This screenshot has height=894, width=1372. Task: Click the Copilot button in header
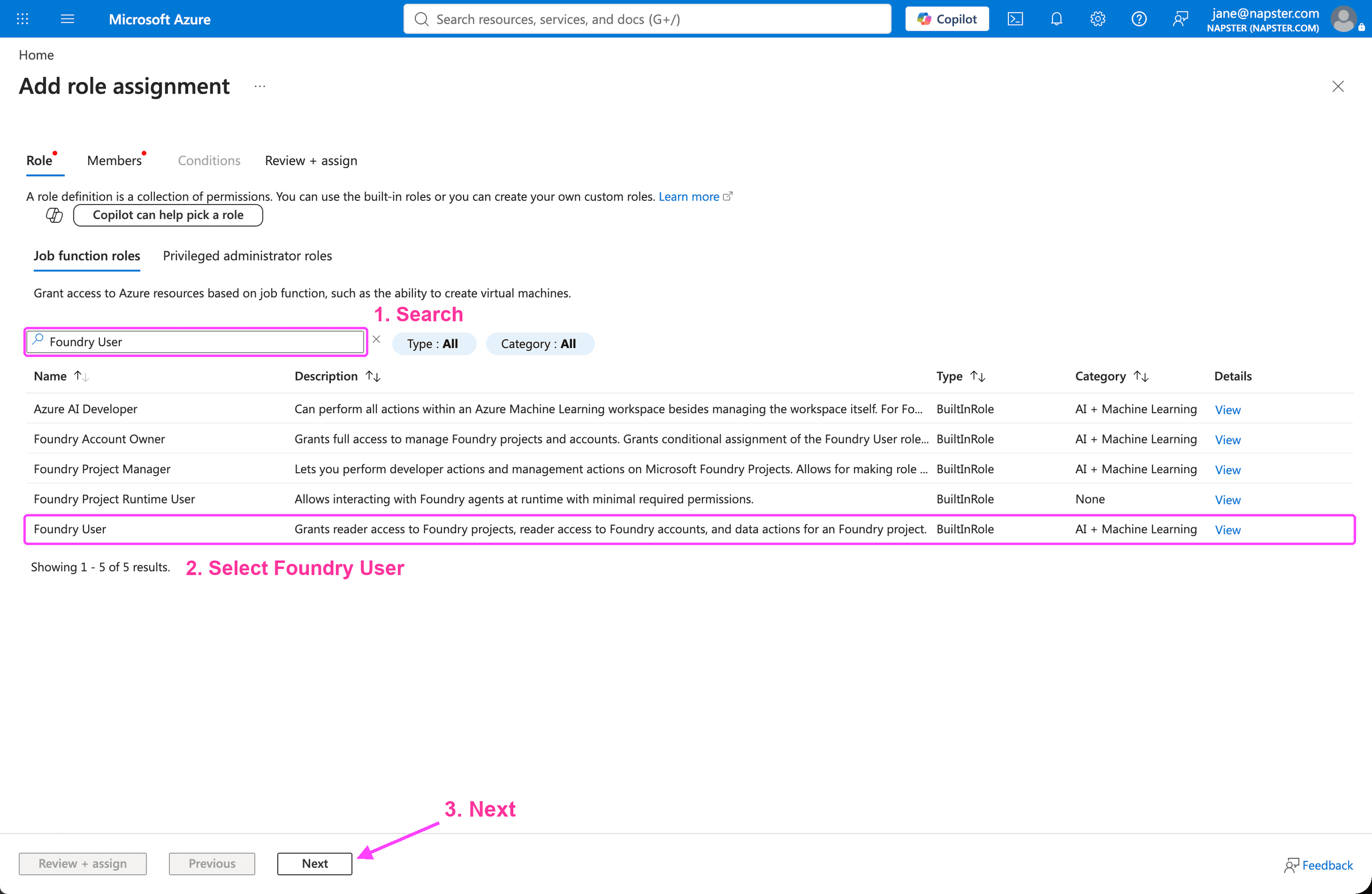[x=946, y=19]
